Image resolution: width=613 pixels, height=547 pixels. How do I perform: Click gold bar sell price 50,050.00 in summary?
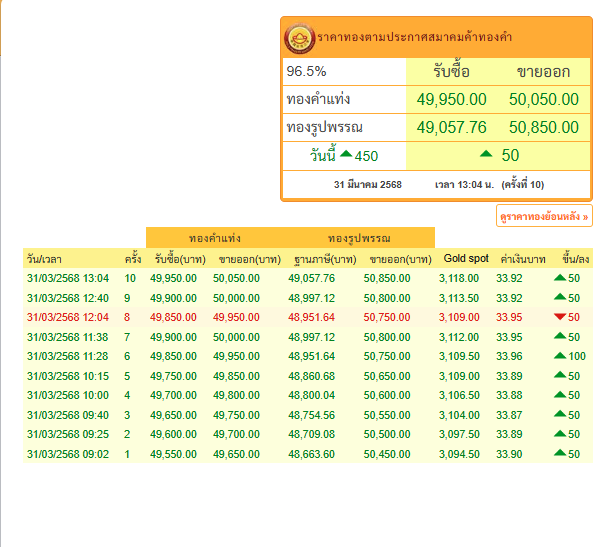(x=543, y=99)
